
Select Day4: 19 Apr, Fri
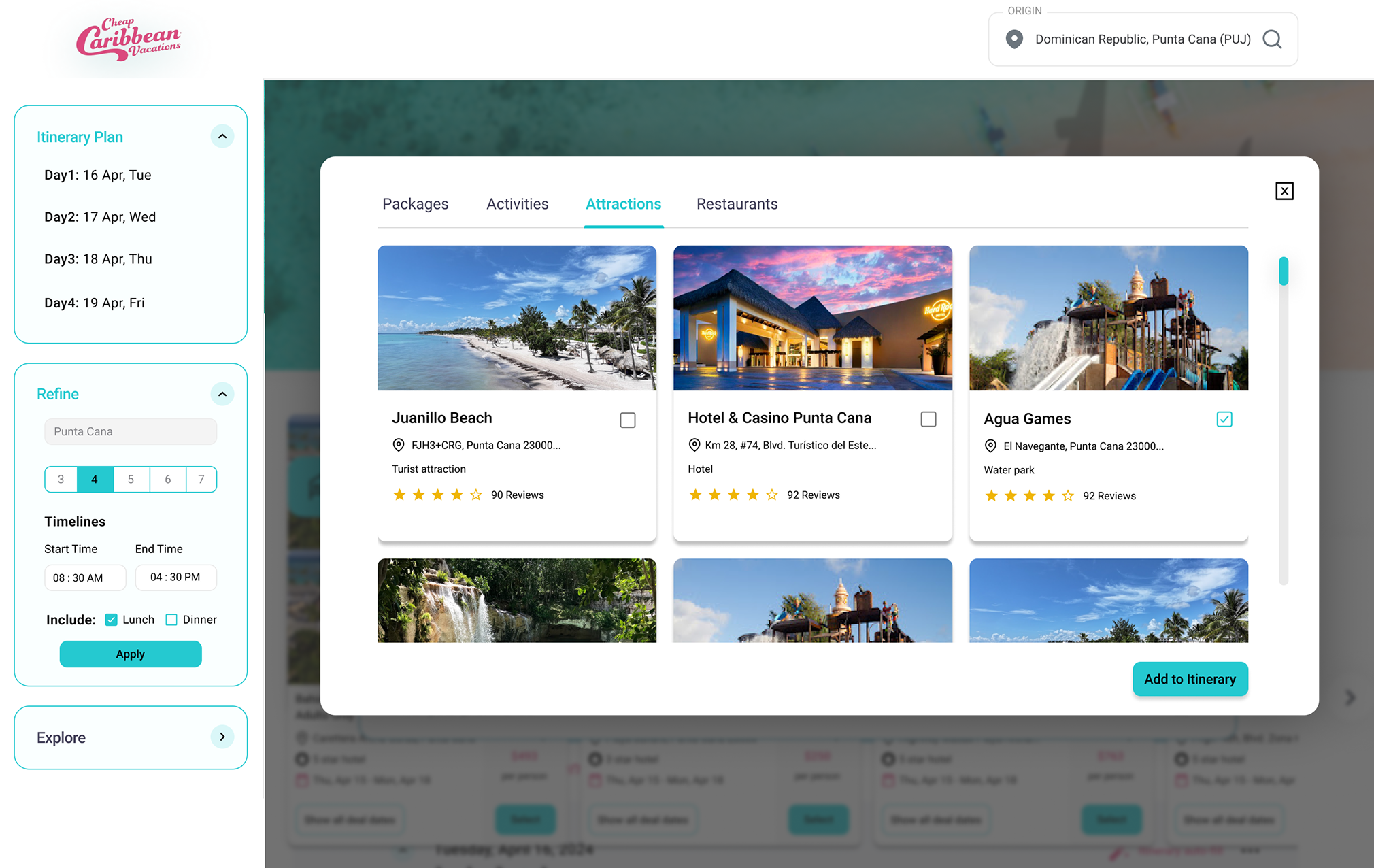click(95, 303)
